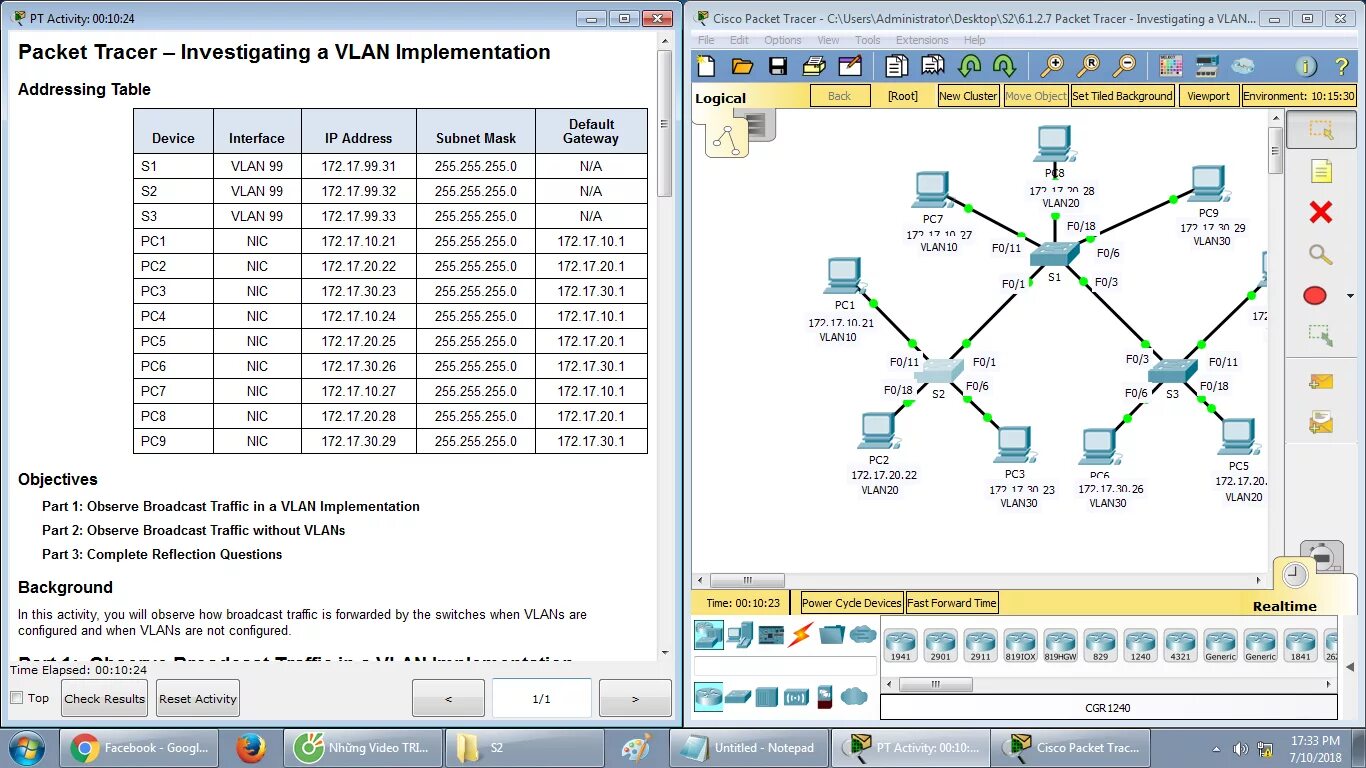The image size is (1366, 768).
Task: Click the Copy icon in the toolbar
Action: (x=897, y=66)
